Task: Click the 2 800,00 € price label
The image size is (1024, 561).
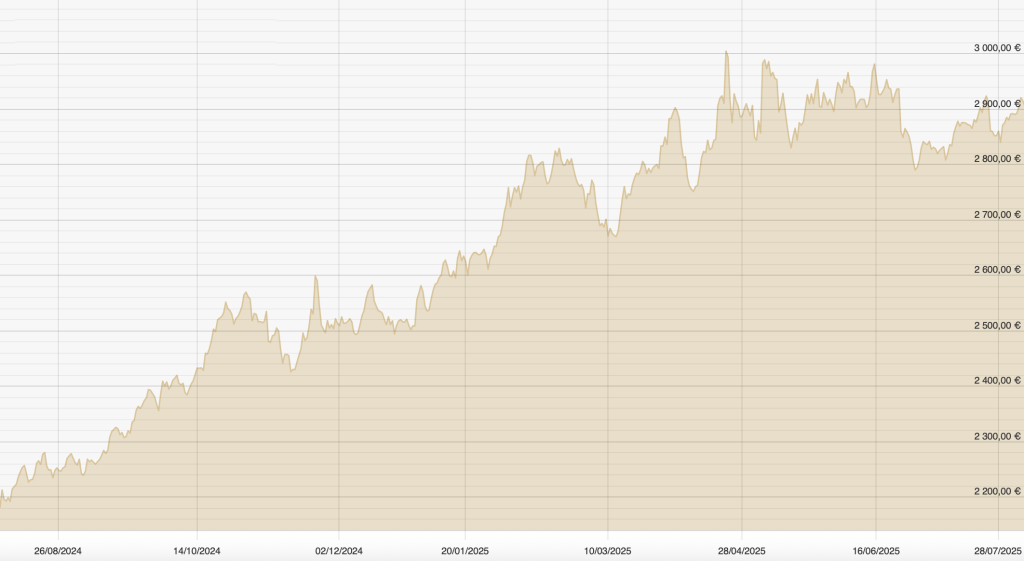Action: coord(997,158)
